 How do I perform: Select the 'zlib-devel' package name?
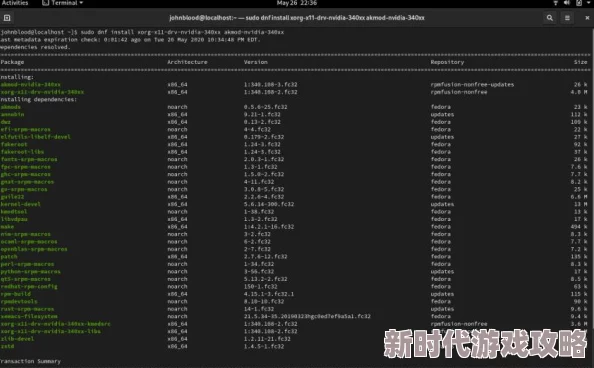coord(17,339)
